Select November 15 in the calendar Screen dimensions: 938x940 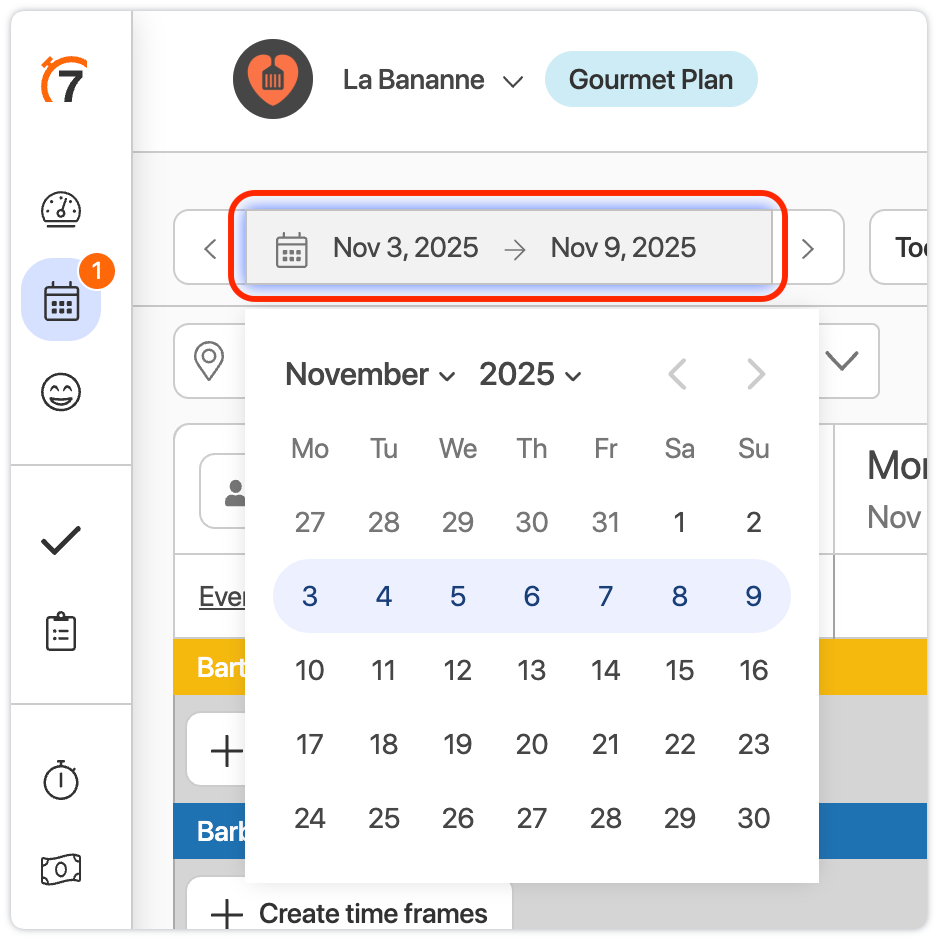pos(680,670)
